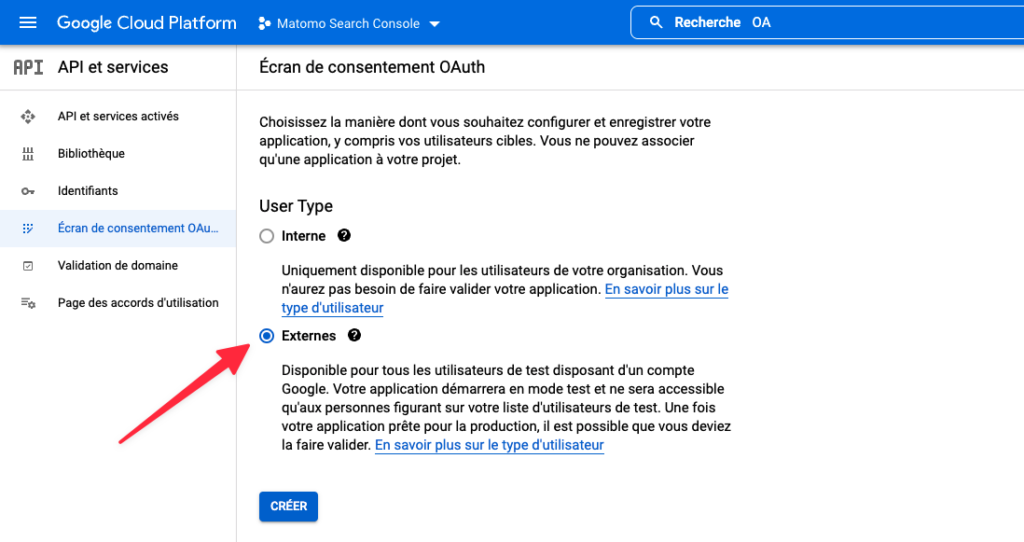Image resolution: width=1024 pixels, height=542 pixels.
Task: Click the Validation de domaine checkbox icon
Action: [28, 266]
